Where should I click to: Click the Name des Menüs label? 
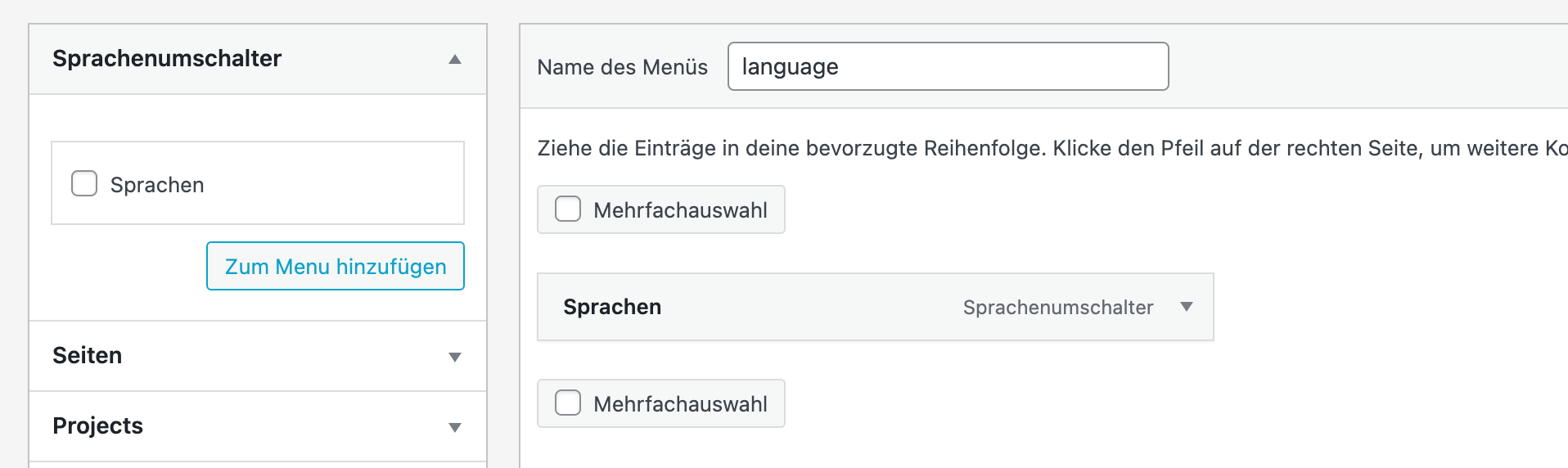pos(622,67)
